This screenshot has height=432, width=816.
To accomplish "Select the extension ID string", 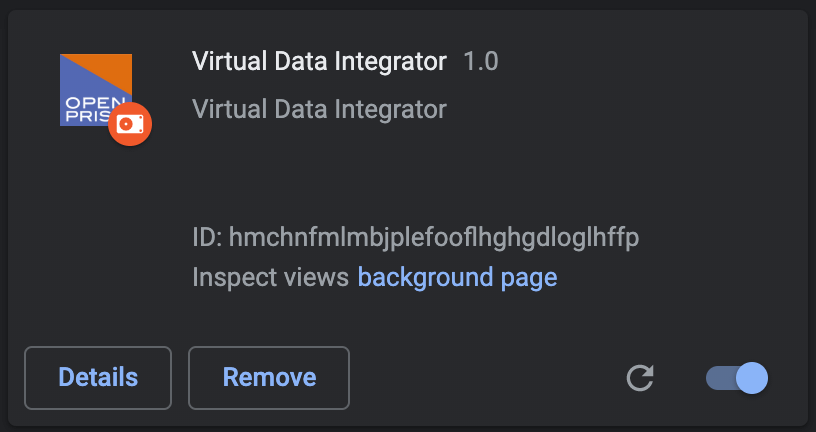I will [434, 237].
